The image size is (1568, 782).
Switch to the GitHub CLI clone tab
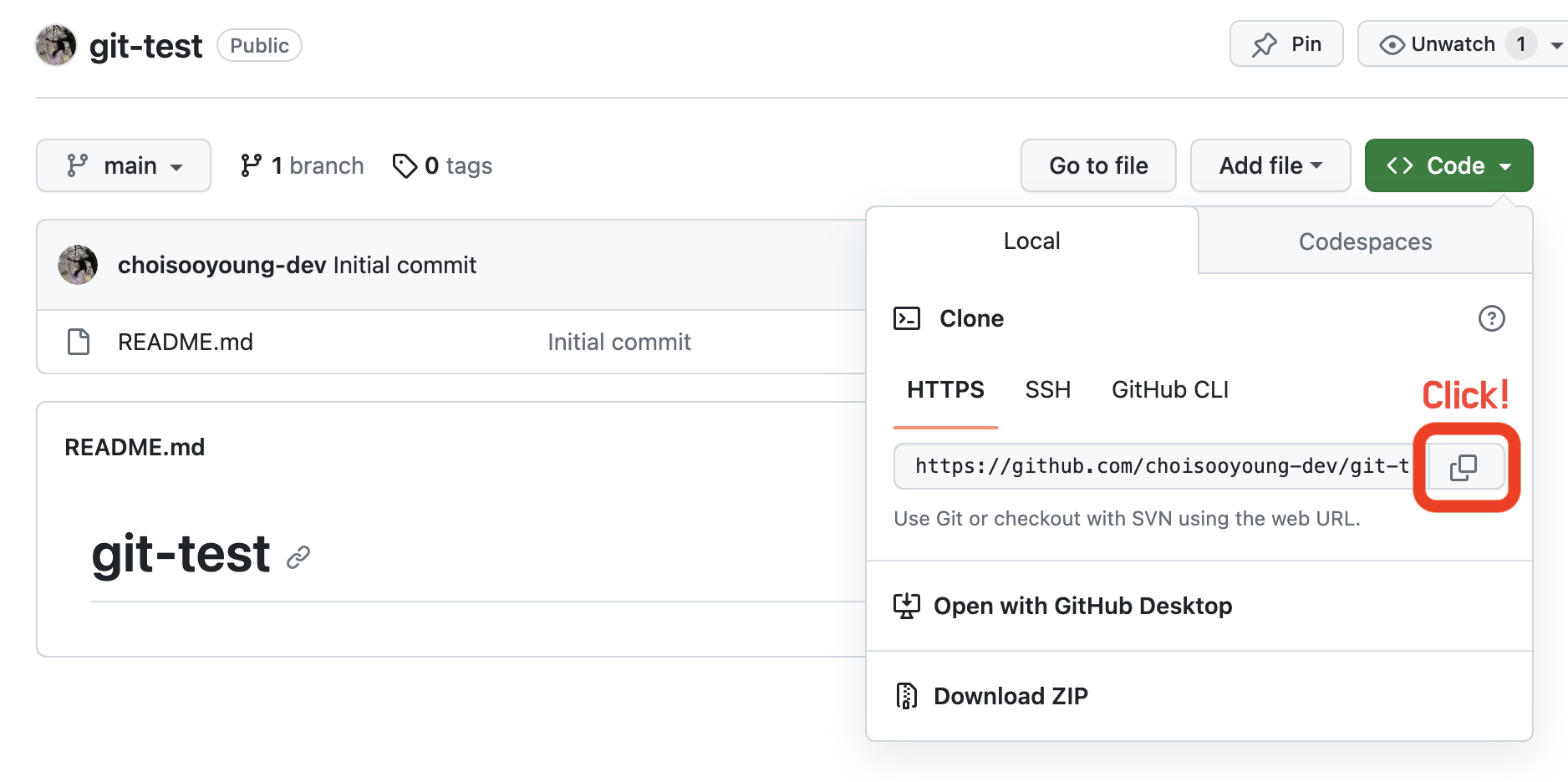pyautogui.click(x=1170, y=390)
